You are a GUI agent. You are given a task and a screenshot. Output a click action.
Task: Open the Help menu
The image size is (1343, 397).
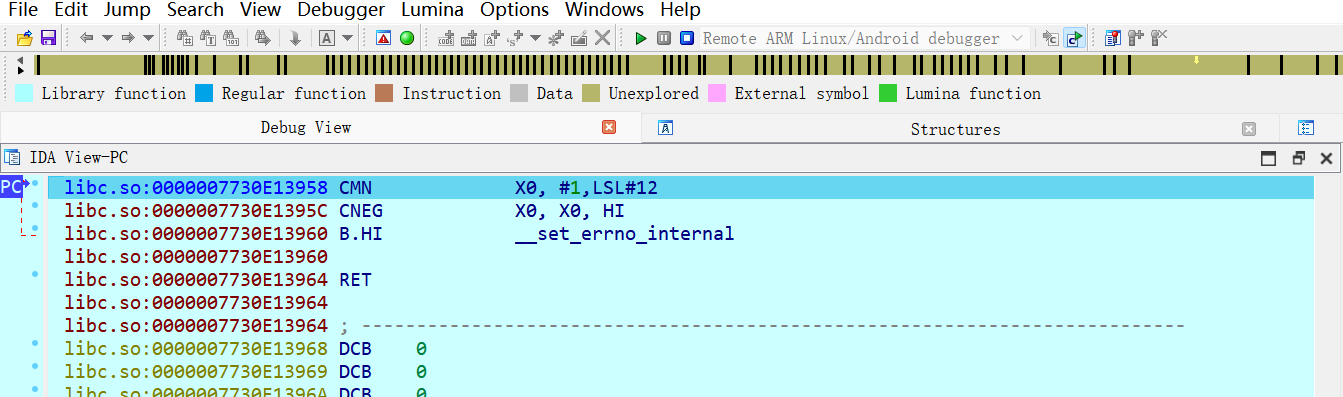tap(680, 10)
